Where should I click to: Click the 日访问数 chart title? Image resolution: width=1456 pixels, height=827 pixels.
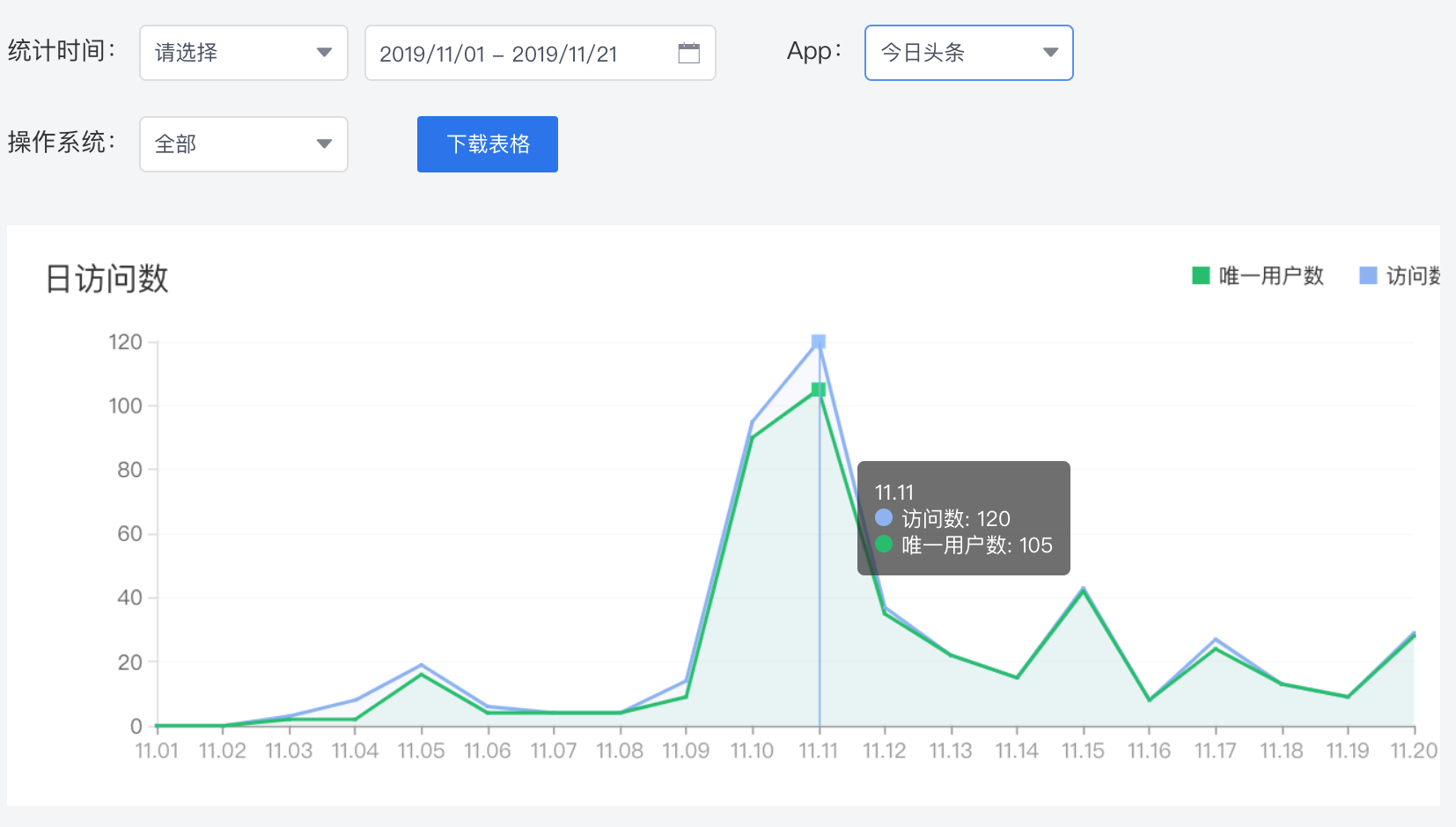107,279
